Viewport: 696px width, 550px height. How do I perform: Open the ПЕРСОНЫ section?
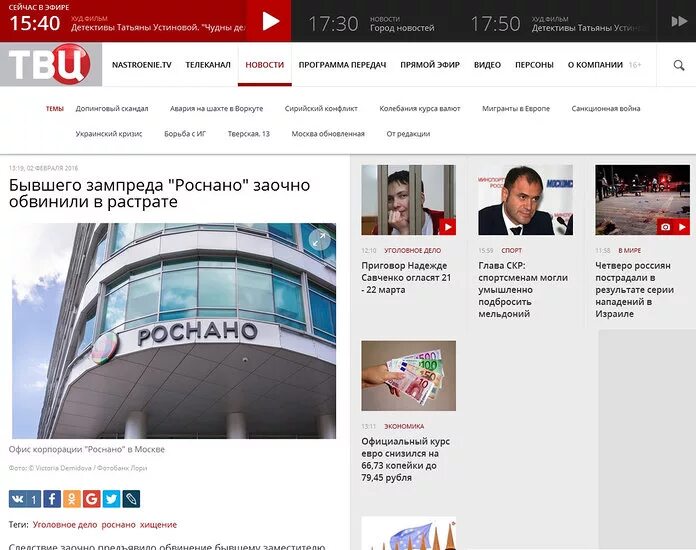pos(534,65)
